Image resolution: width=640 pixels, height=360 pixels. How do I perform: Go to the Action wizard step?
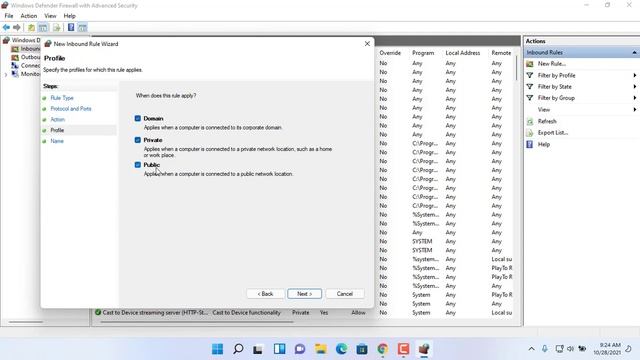coord(58,119)
